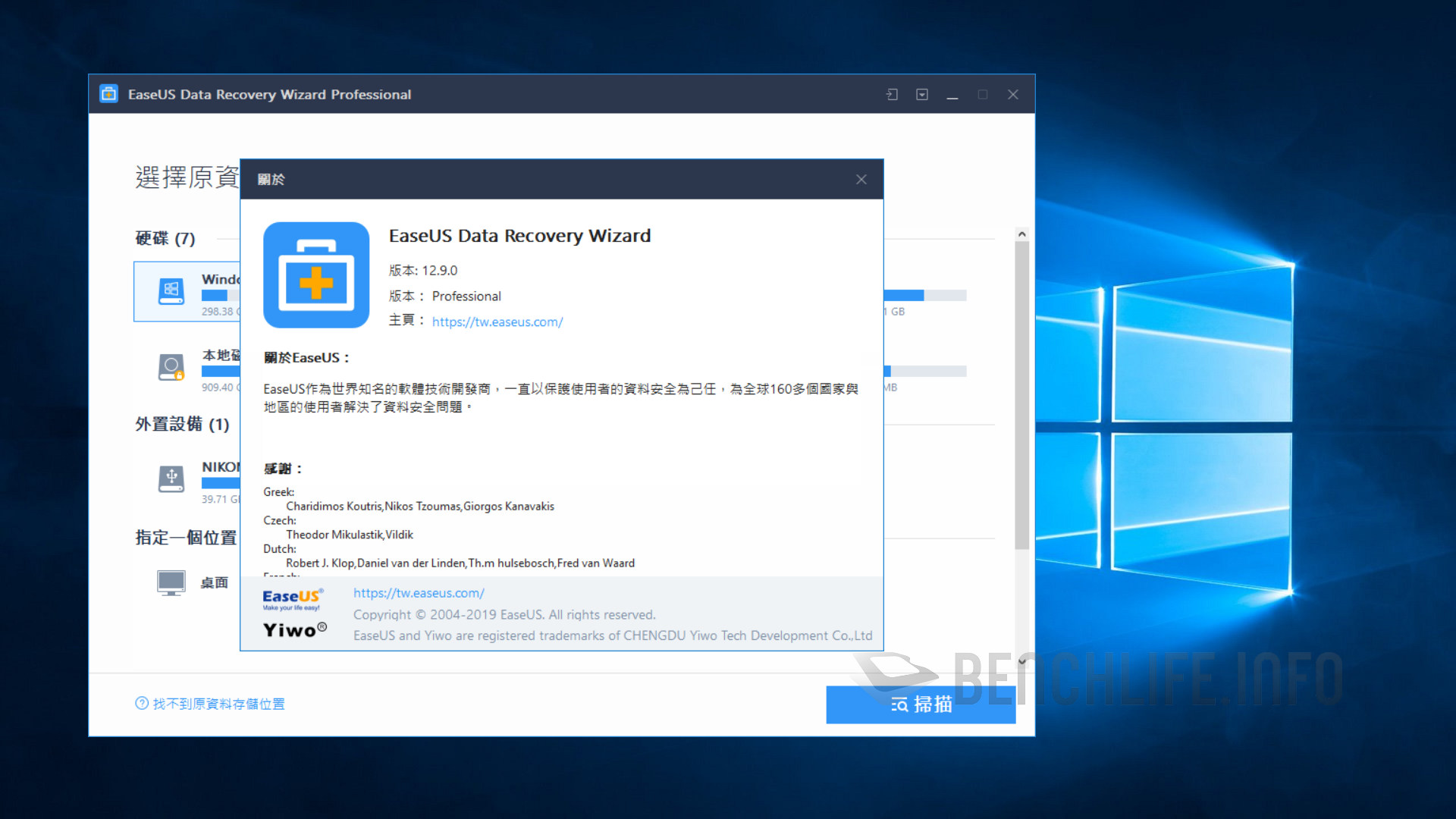This screenshot has width=1456, height=819.
Task: Select the NIKON external device icon
Action: (171, 479)
